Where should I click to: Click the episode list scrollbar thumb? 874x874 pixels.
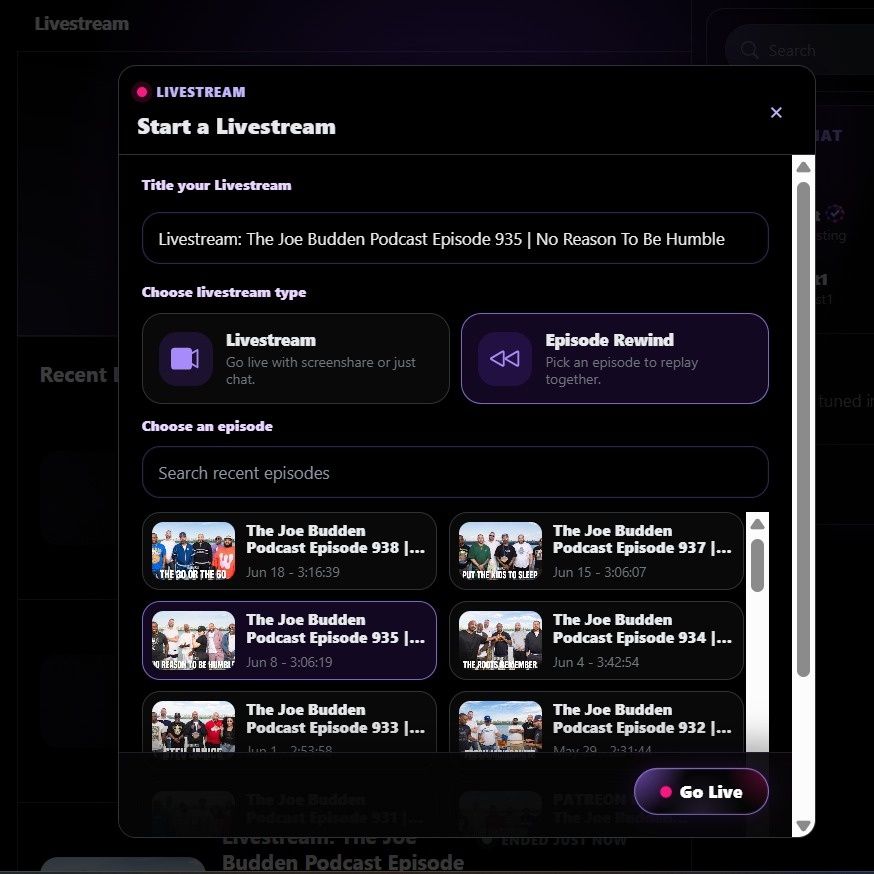click(x=757, y=565)
